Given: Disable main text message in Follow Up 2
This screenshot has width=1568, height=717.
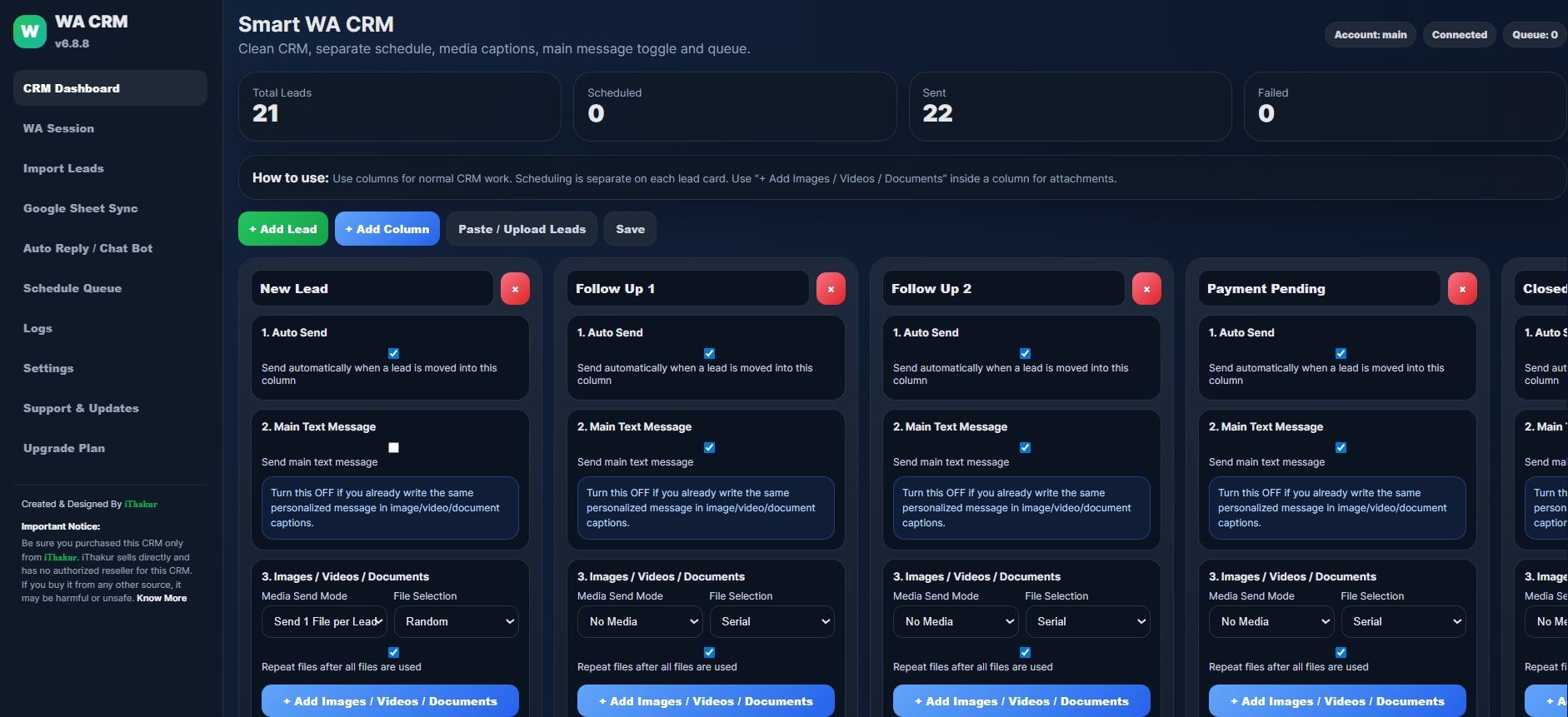Looking at the screenshot, I should click(1026, 447).
